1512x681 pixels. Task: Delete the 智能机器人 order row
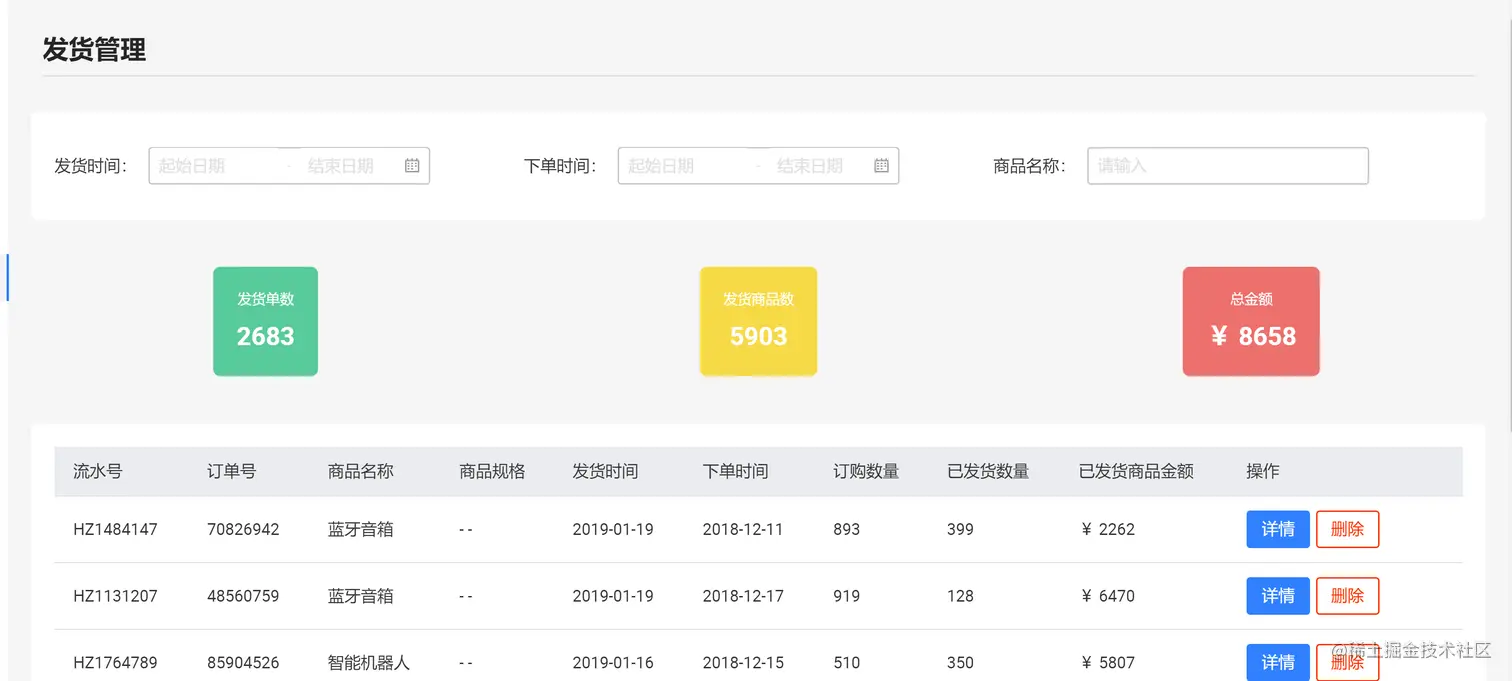(x=1347, y=662)
